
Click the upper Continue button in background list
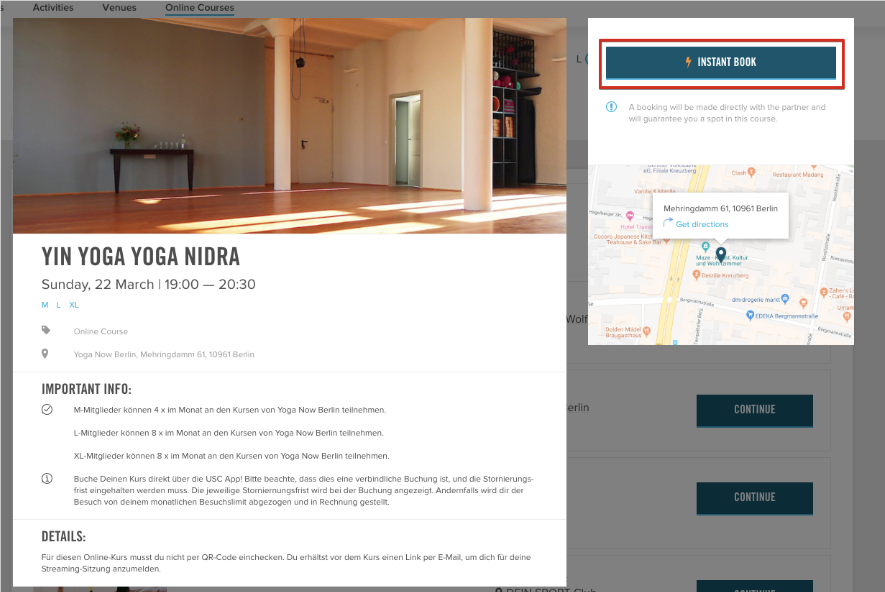coord(755,410)
